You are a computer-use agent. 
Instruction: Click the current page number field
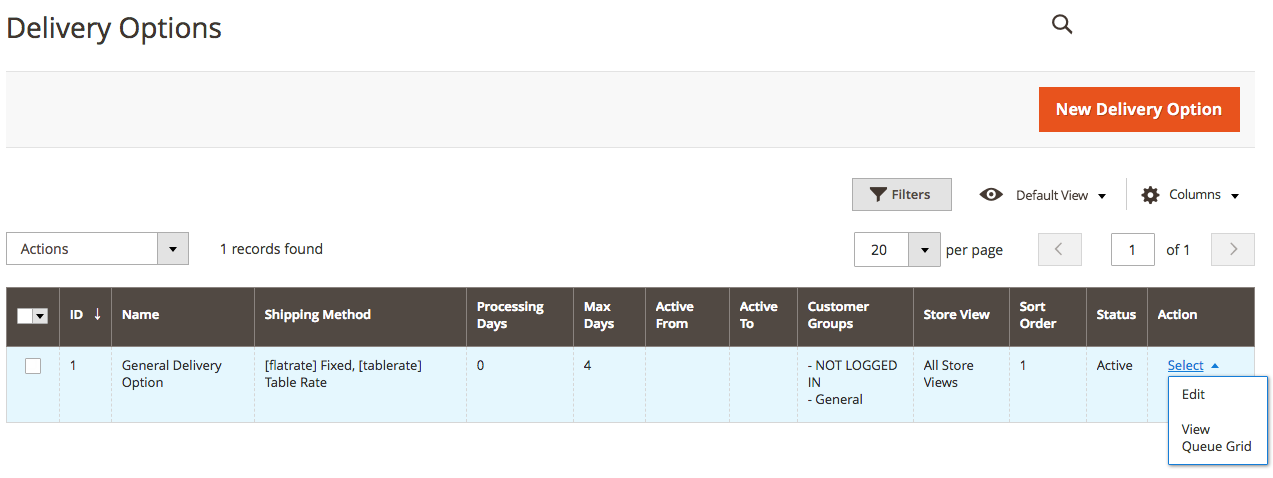click(x=1133, y=250)
